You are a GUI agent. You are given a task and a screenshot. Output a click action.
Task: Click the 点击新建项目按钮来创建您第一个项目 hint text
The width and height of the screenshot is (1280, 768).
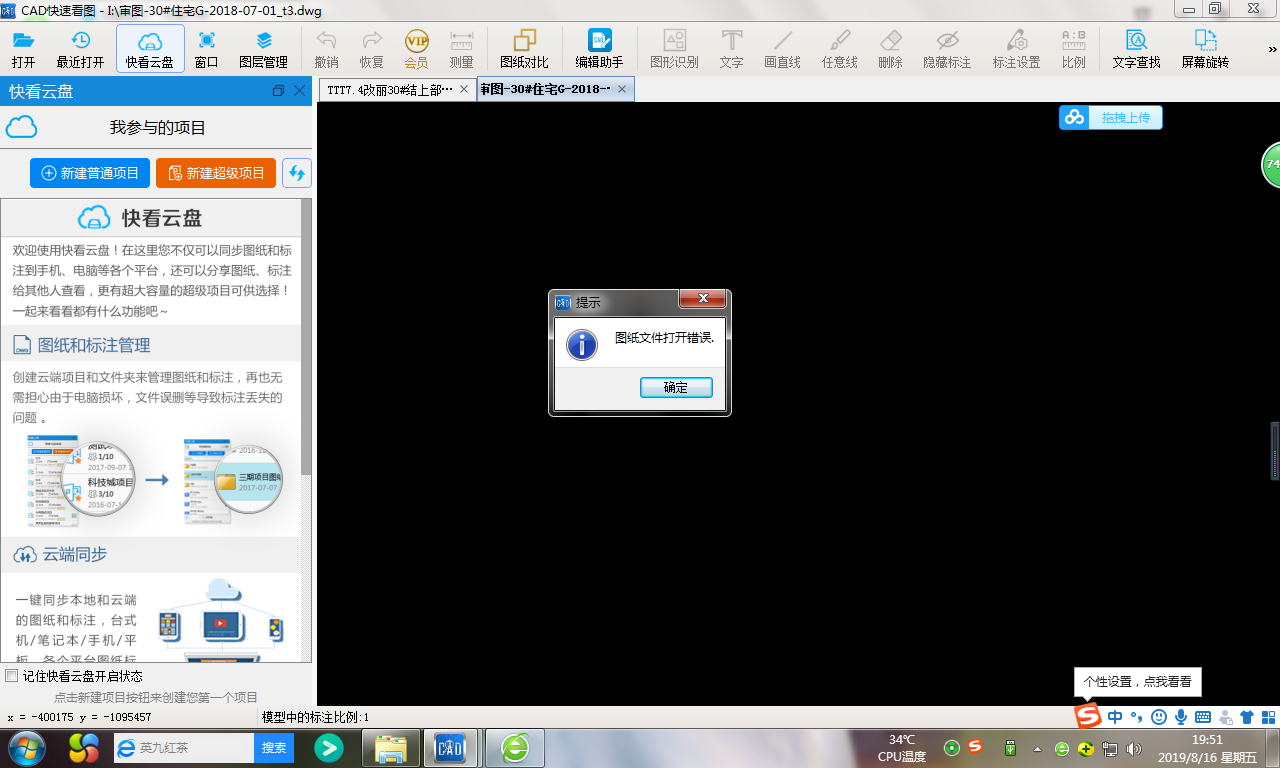click(156, 697)
